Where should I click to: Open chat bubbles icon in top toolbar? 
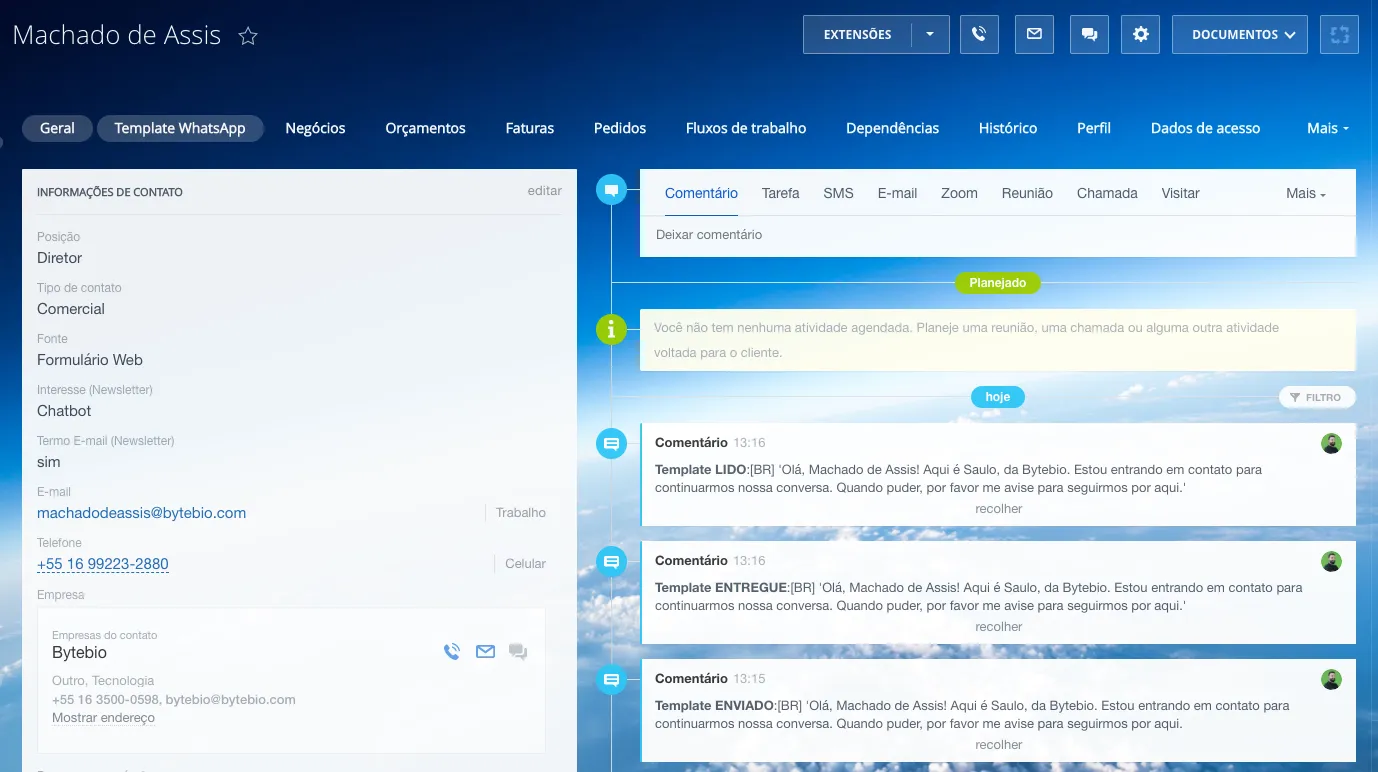pyautogui.click(x=1089, y=34)
